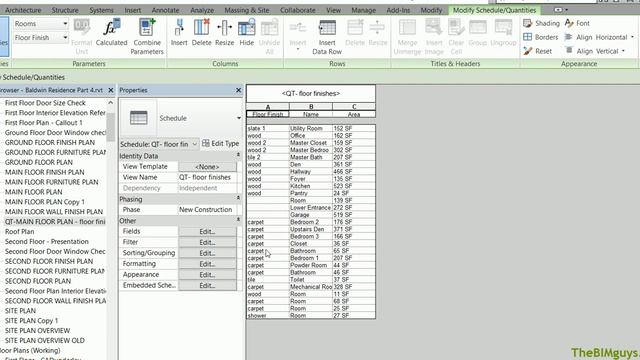Click the Utility Room name cell
Screen dimensions: 640x360
311,128
